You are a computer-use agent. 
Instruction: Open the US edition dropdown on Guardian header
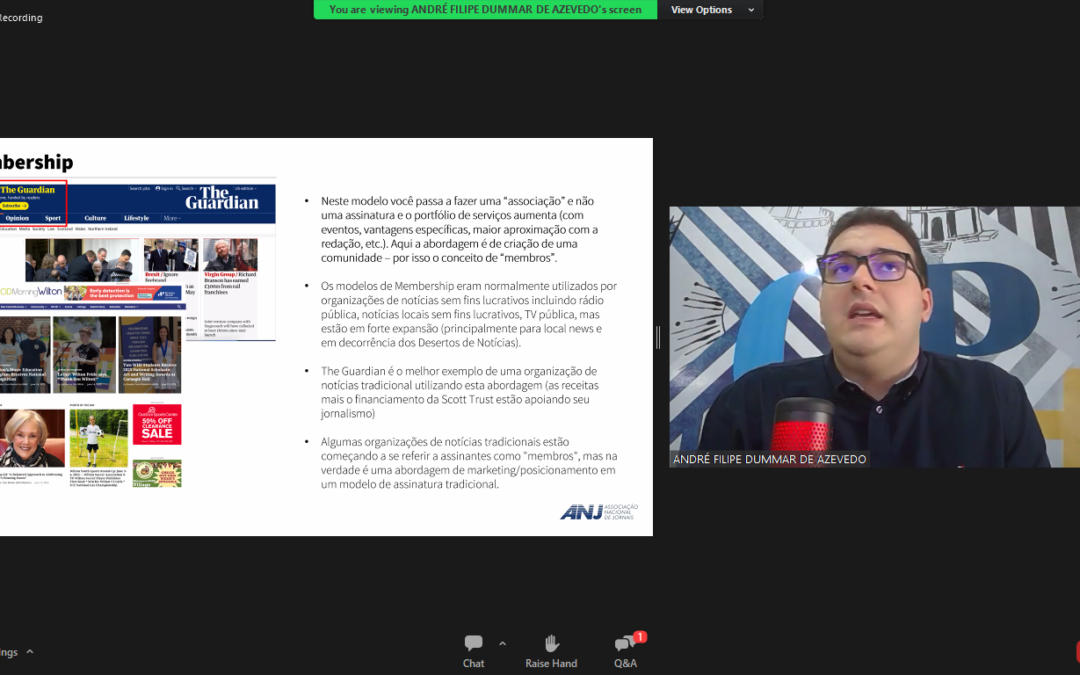(246, 188)
